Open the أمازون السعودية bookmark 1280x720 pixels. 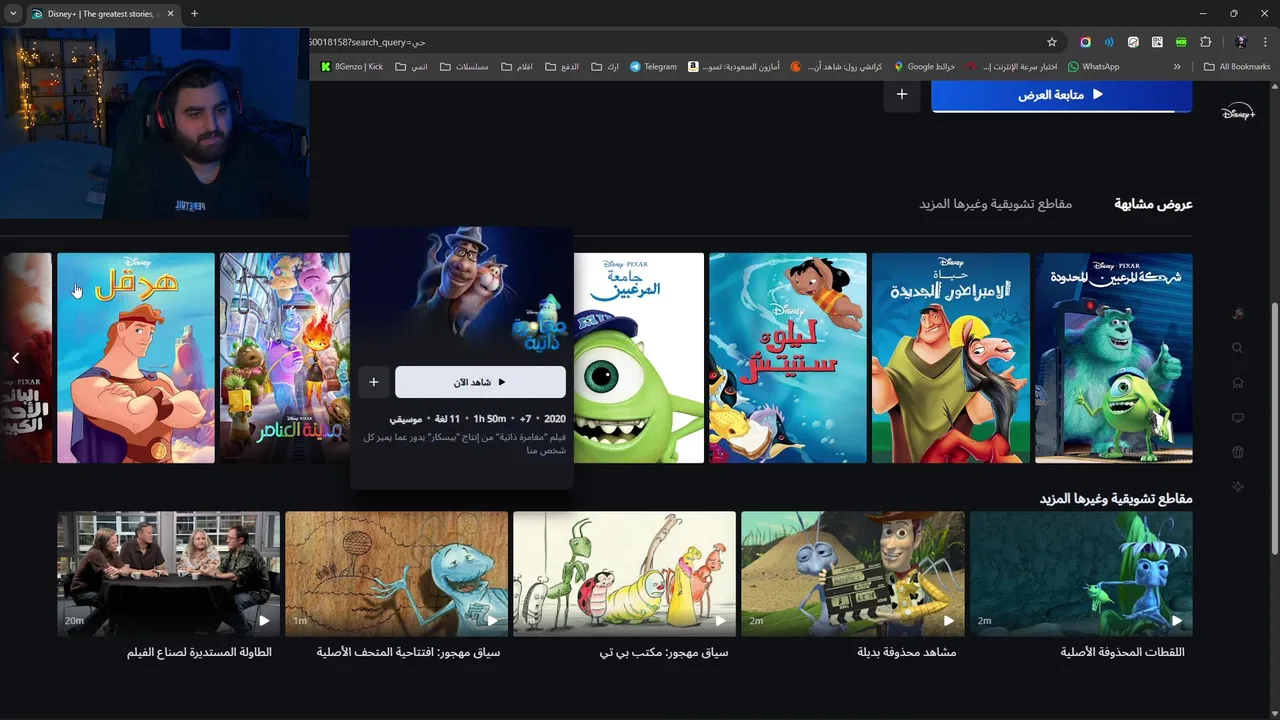click(734, 67)
